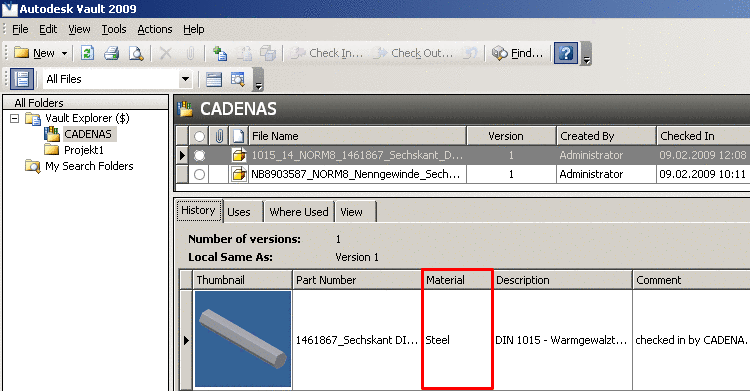The width and height of the screenshot is (750, 391).
Task: Click the Add Files plus icon
Action: click(x=220, y=53)
